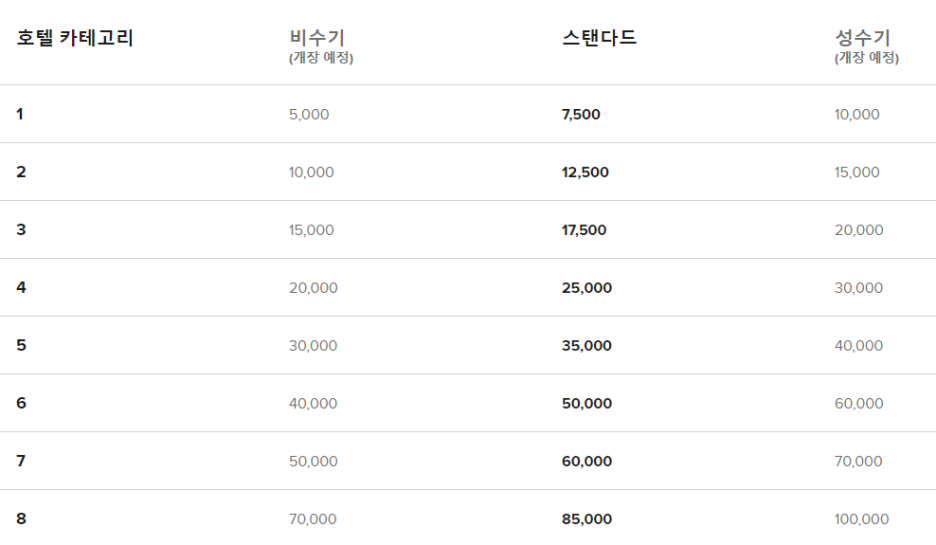This screenshot has width=936, height=545.
Task: Click the 85,000 standard value
Action: click(x=587, y=520)
